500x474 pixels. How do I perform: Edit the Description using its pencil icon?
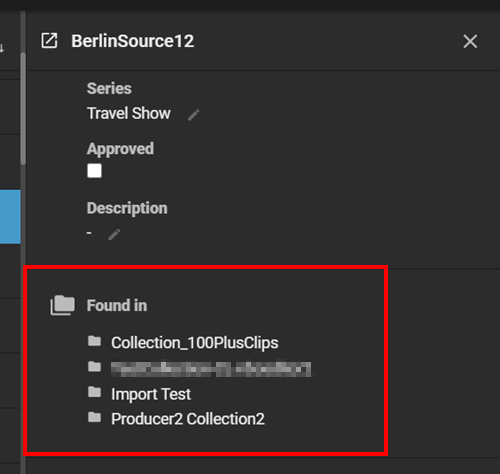point(114,234)
